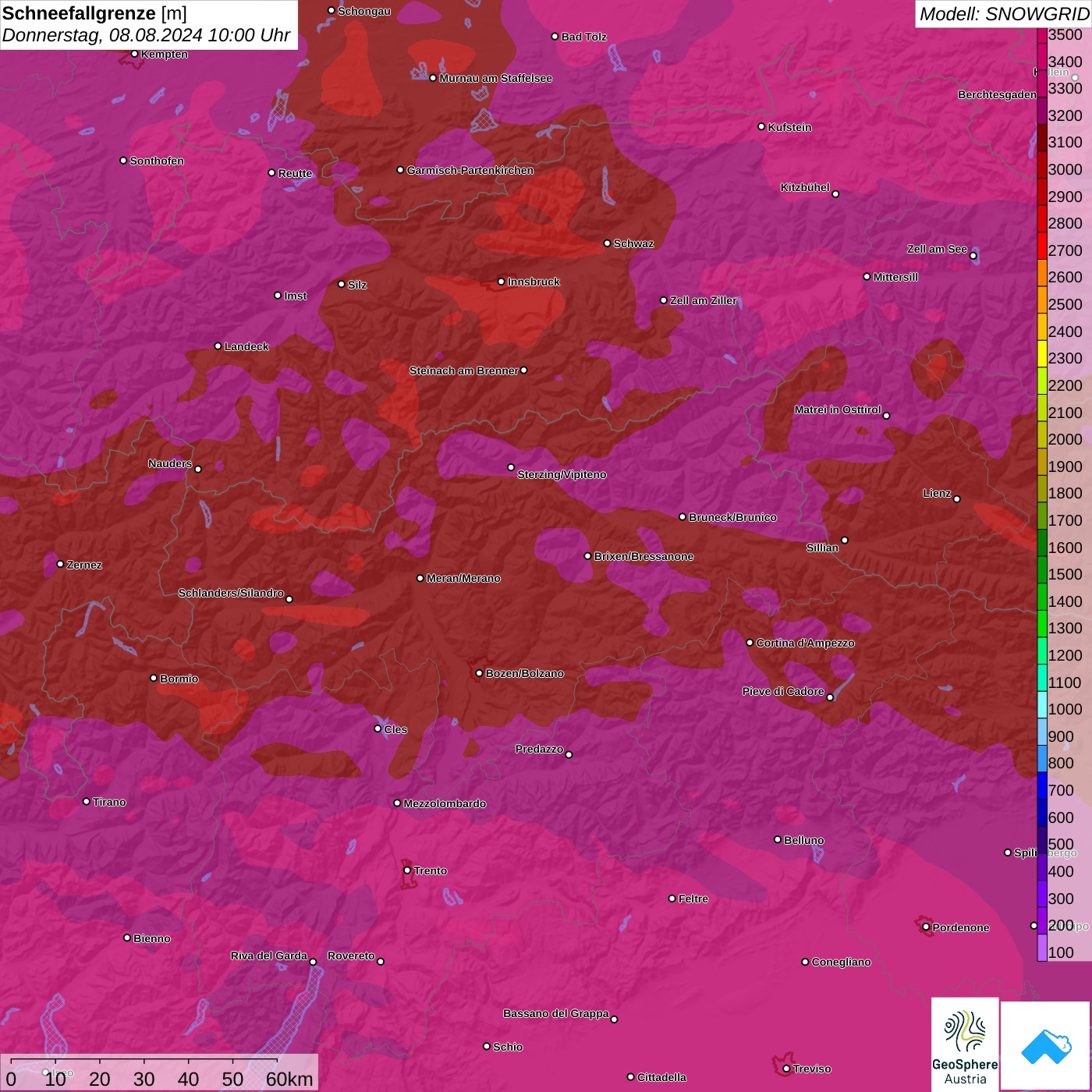Click the Mezzolombardo label
The image size is (1092, 1092).
[x=445, y=803]
